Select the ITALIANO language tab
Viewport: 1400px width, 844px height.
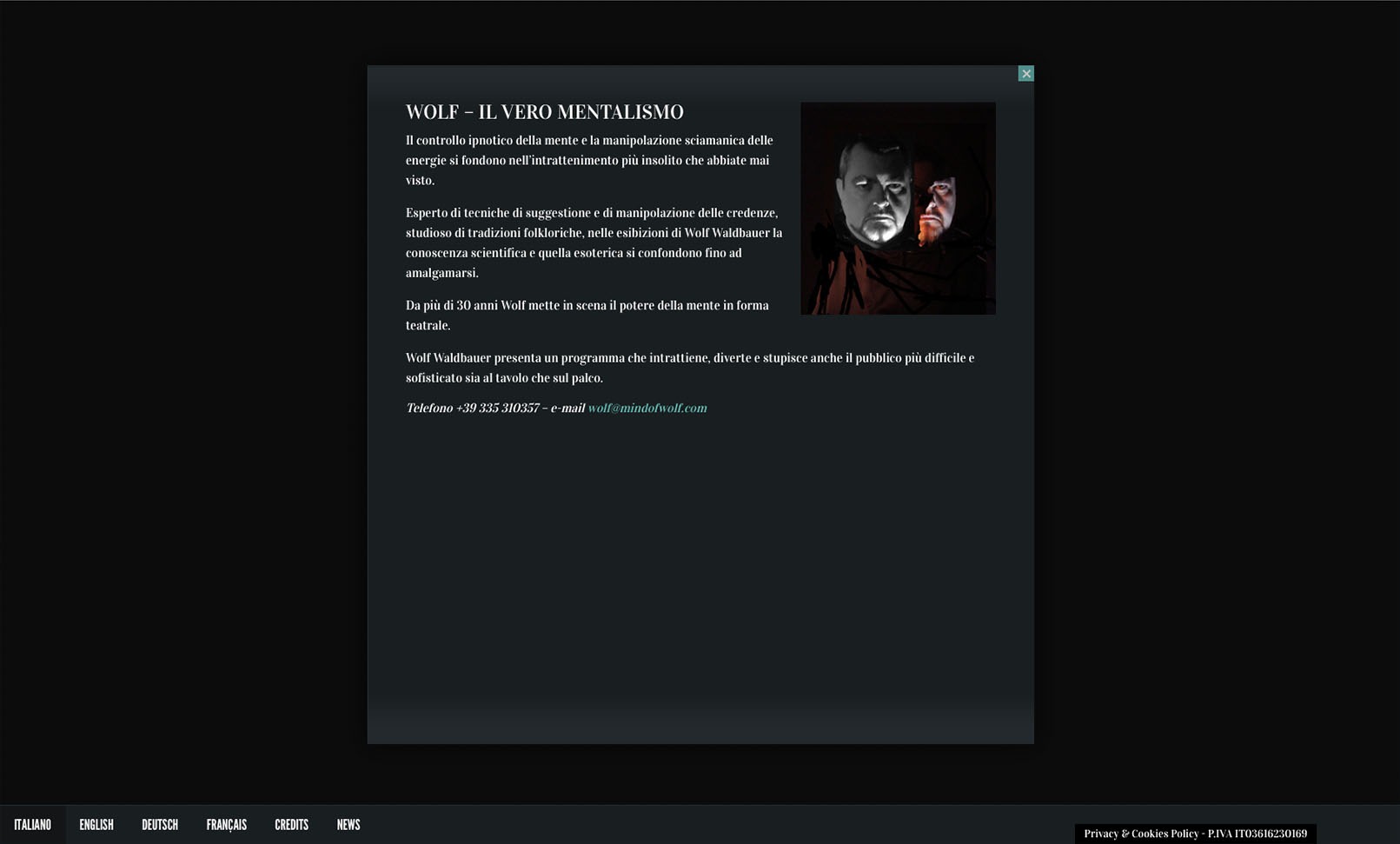32,825
